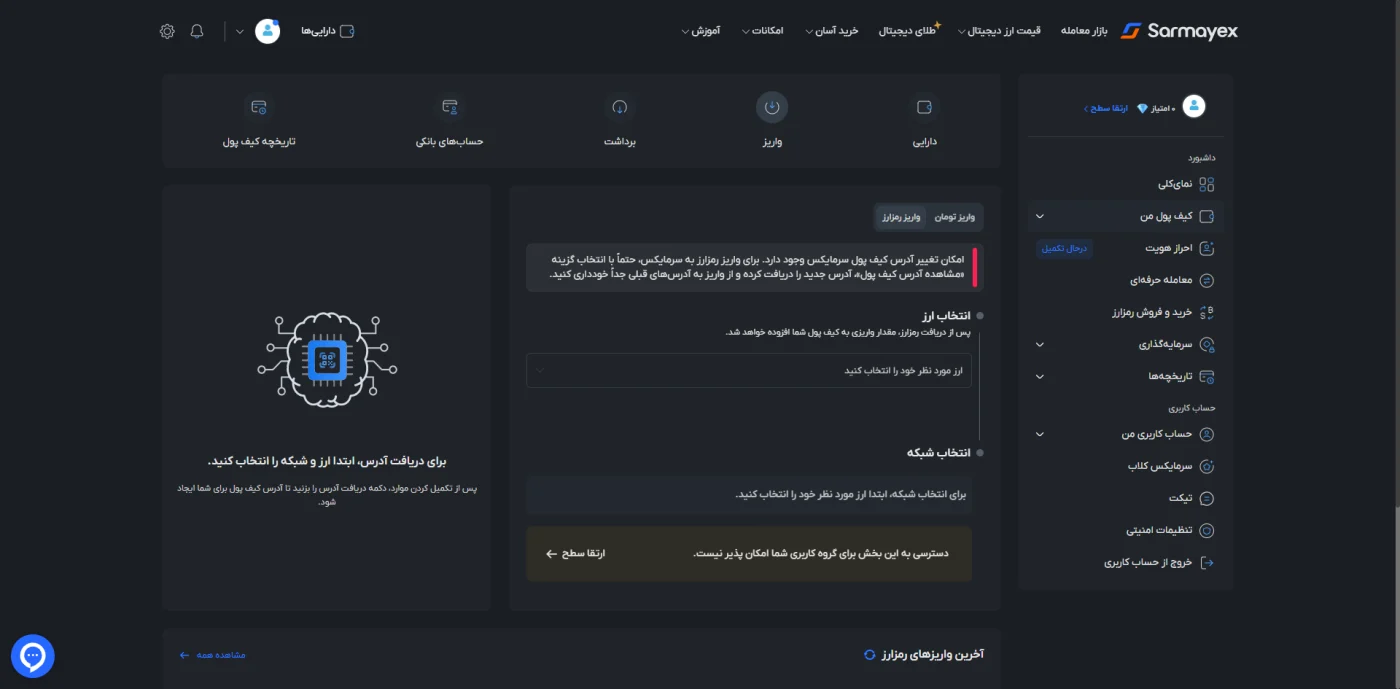Select the واریز deposit icon
Screen dimensions: 1400x689
[x=772, y=107]
